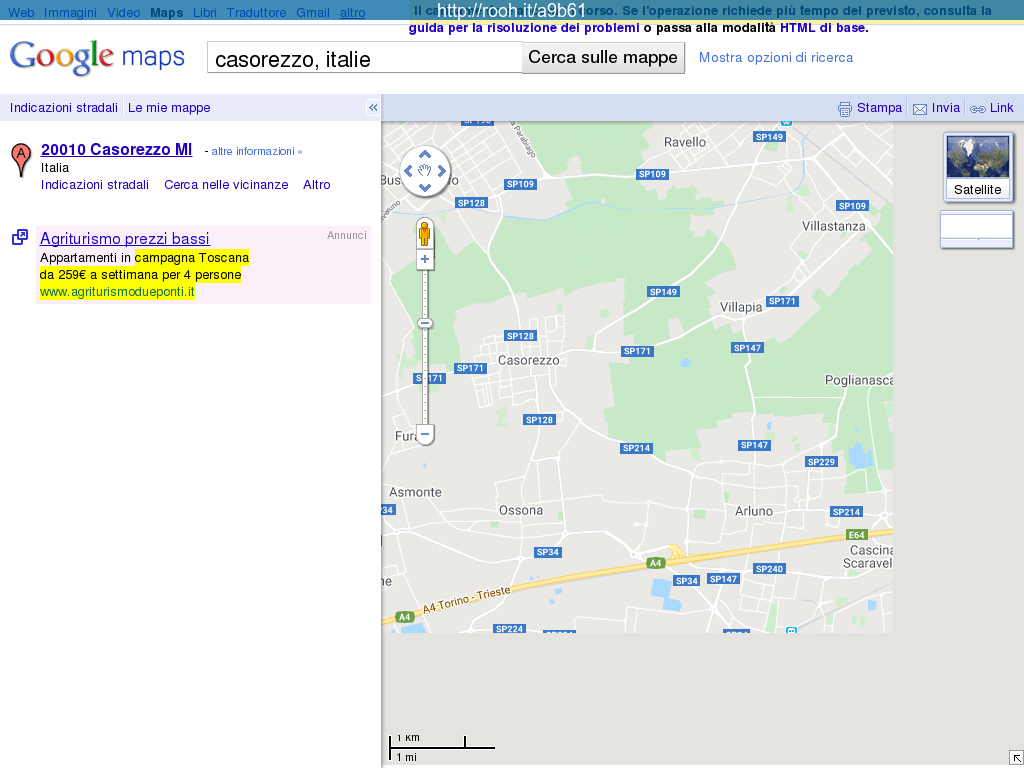Click the zoom slider handle

(425, 323)
